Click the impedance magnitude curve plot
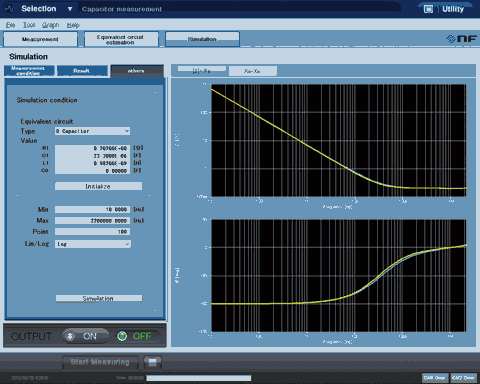The image size is (480, 384). click(339, 140)
